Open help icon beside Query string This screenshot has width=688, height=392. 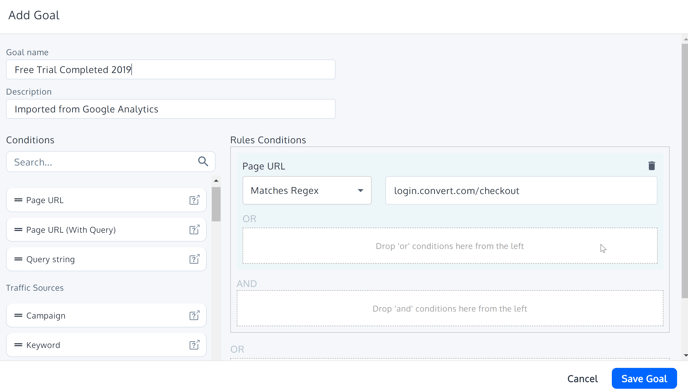pyautogui.click(x=194, y=259)
